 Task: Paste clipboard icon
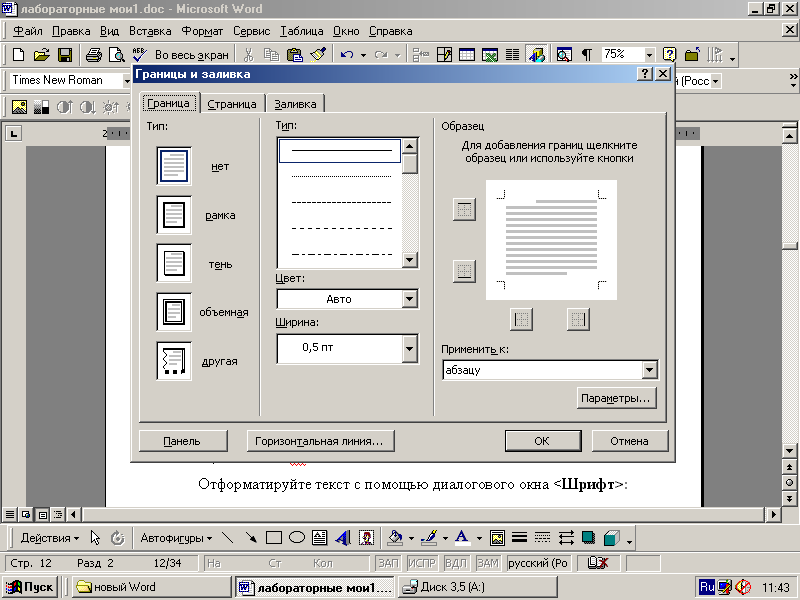294,54
